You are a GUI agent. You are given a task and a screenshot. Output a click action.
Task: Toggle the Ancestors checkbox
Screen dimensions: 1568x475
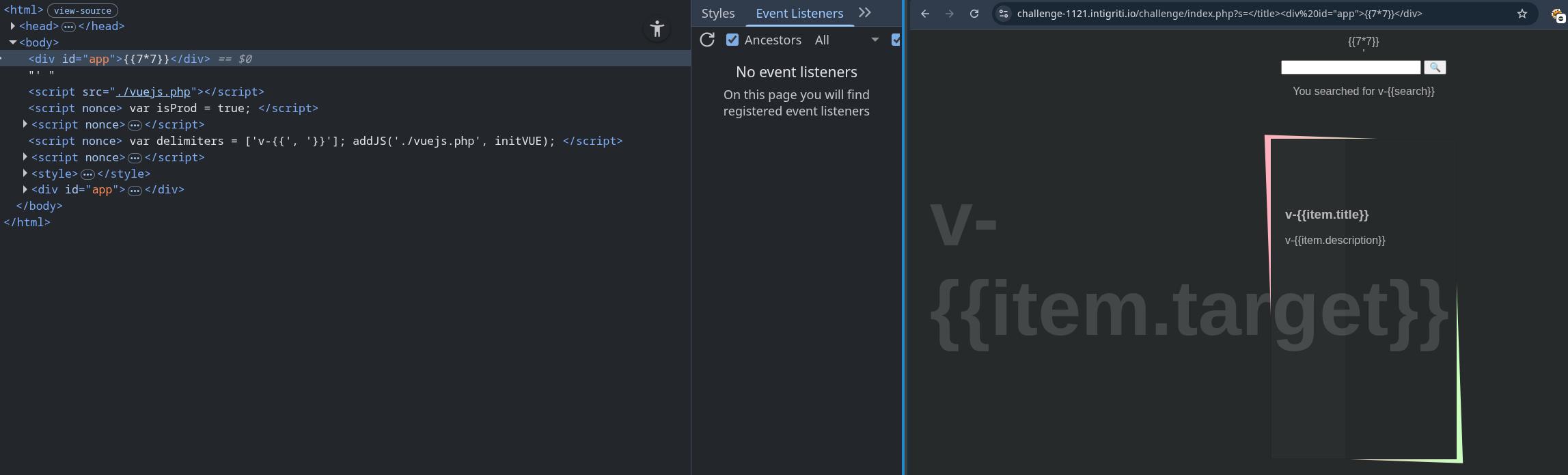coord(732,40)
